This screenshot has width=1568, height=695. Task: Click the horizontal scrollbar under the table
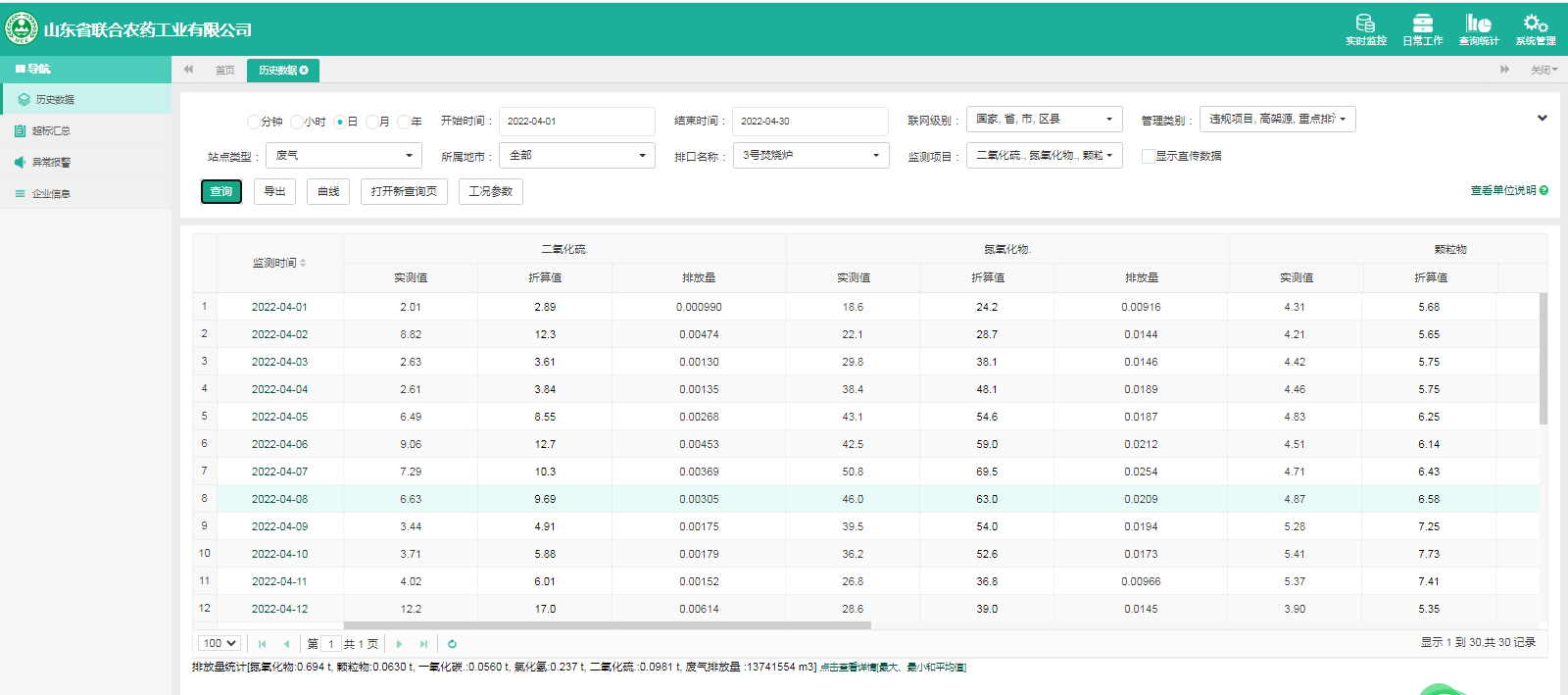coord(607,624)
